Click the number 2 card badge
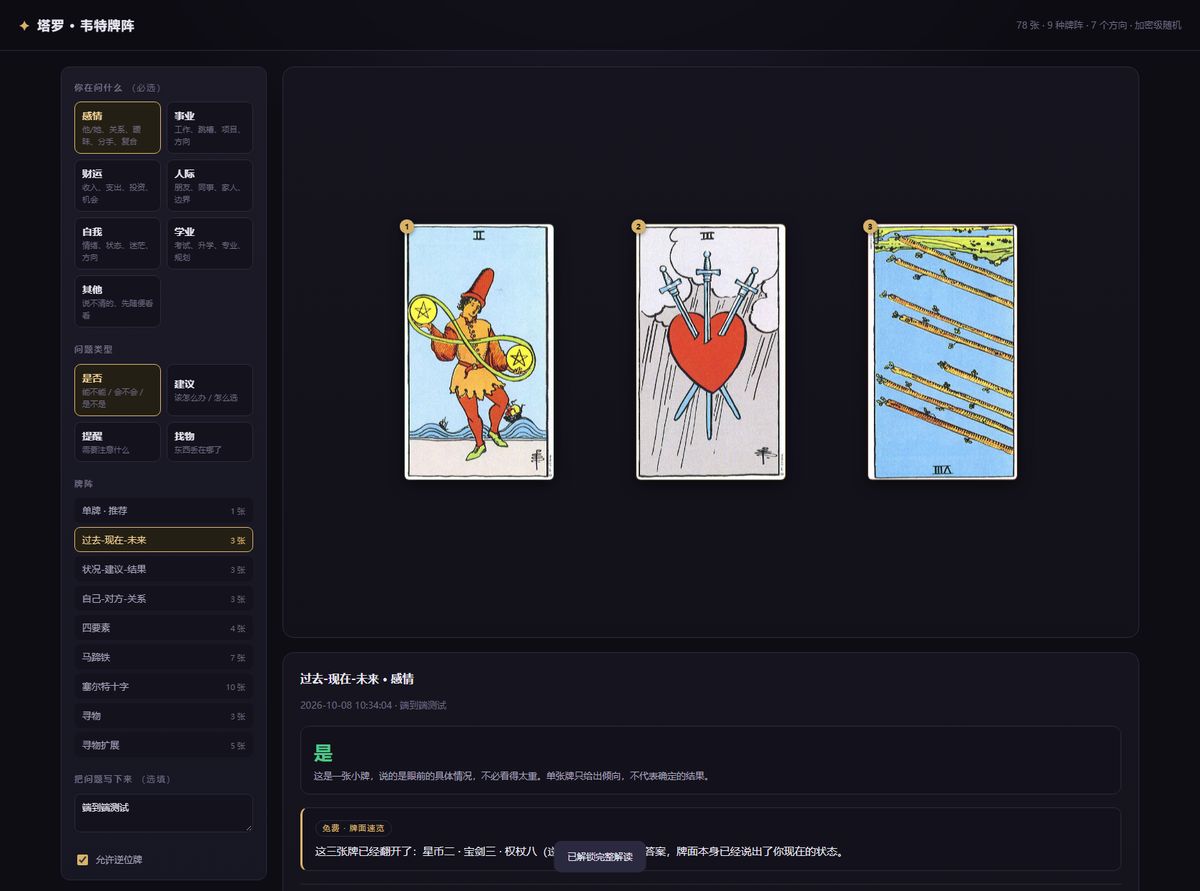This screenshot has width=1200, height=891. point(638,227)
